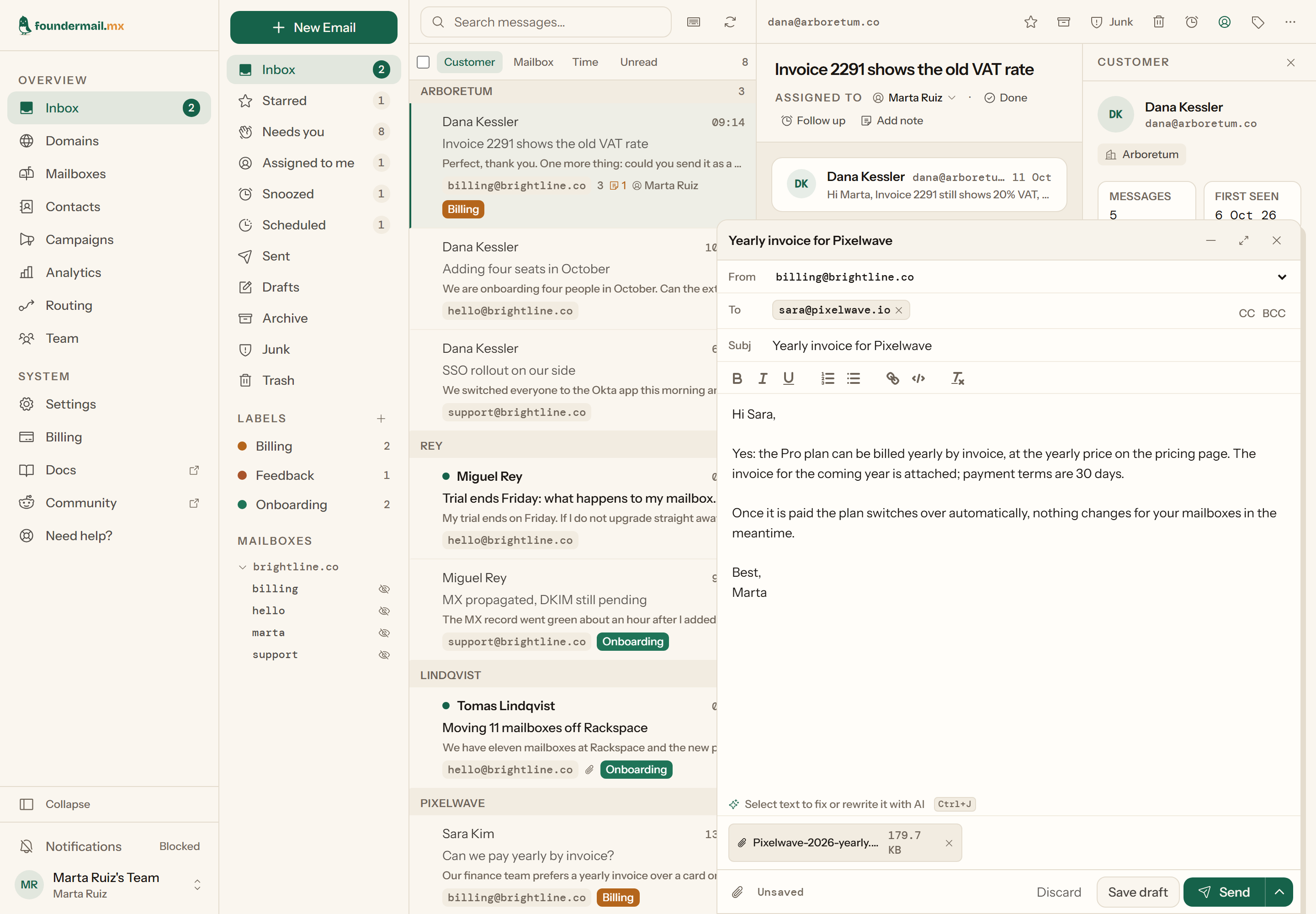The image size is (1316, 914).
Task: Collapse the ARBORETUM customer group
Action: (583, 91)
